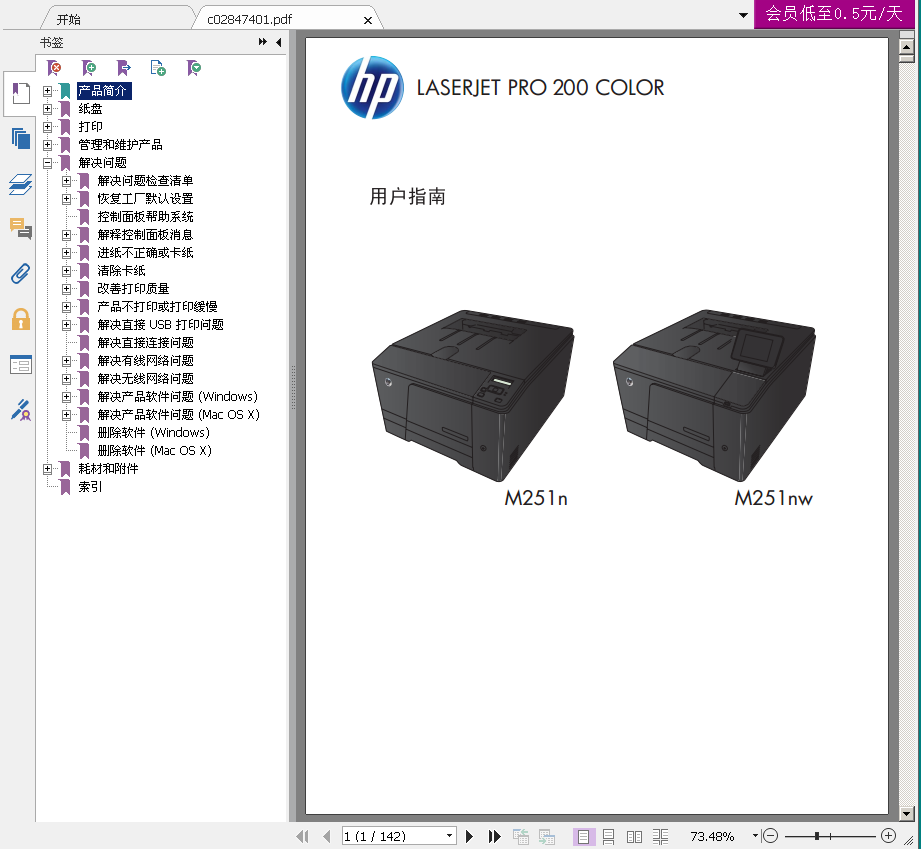Click the new bookmark from page icon
This screenshot has height=849, width=921.
(158, 68)
